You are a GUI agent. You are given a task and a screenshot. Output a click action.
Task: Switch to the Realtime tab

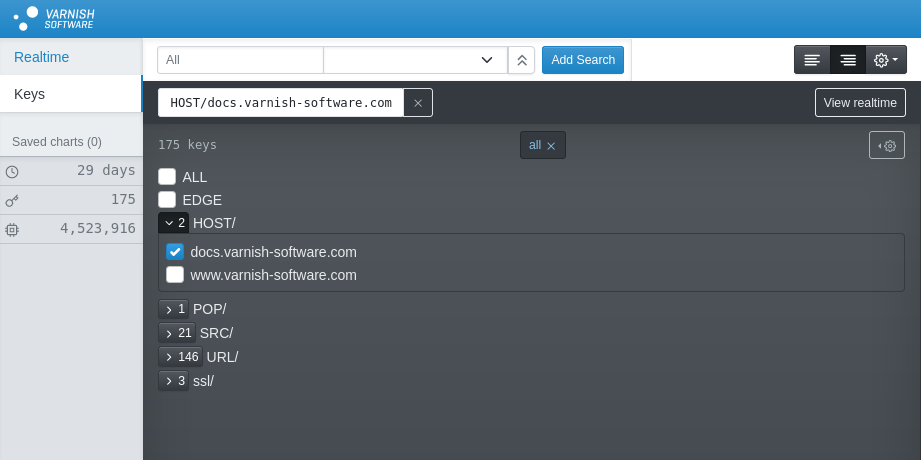click(x=42, y=57)
